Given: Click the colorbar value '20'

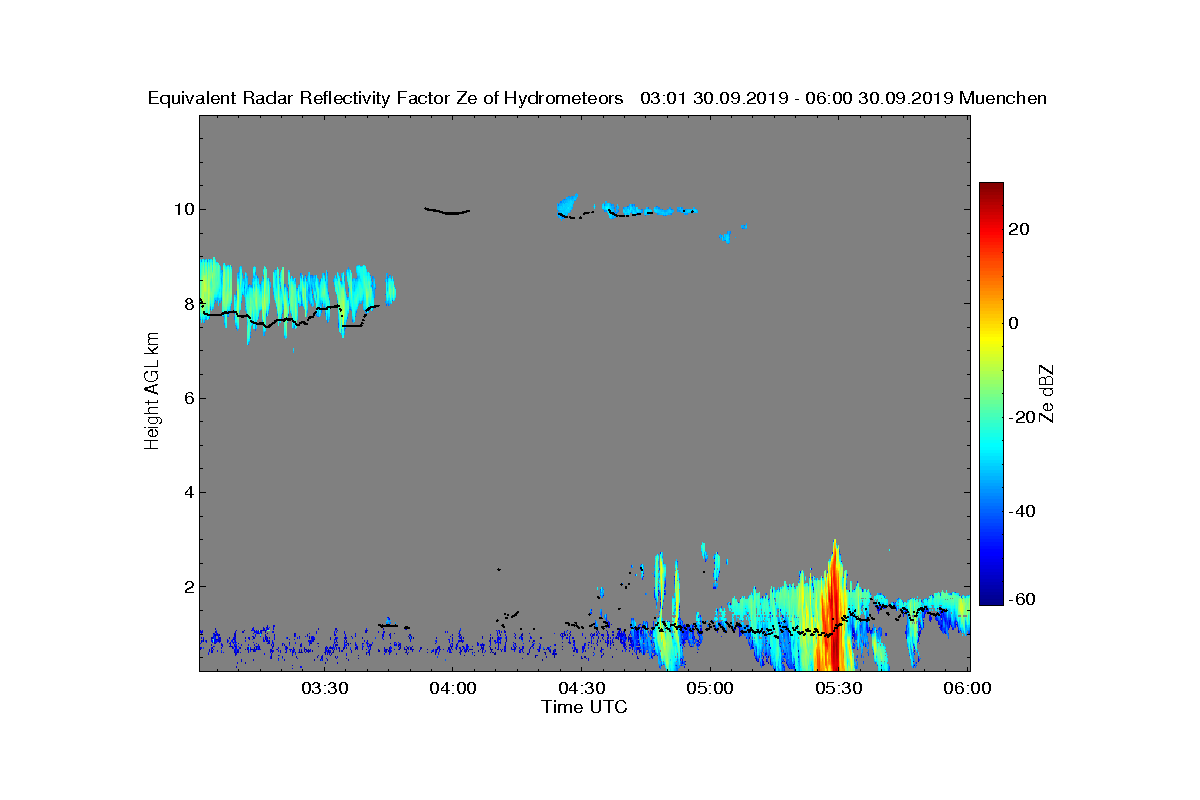Looking at the screenshot, I should tap(1020, 229).
